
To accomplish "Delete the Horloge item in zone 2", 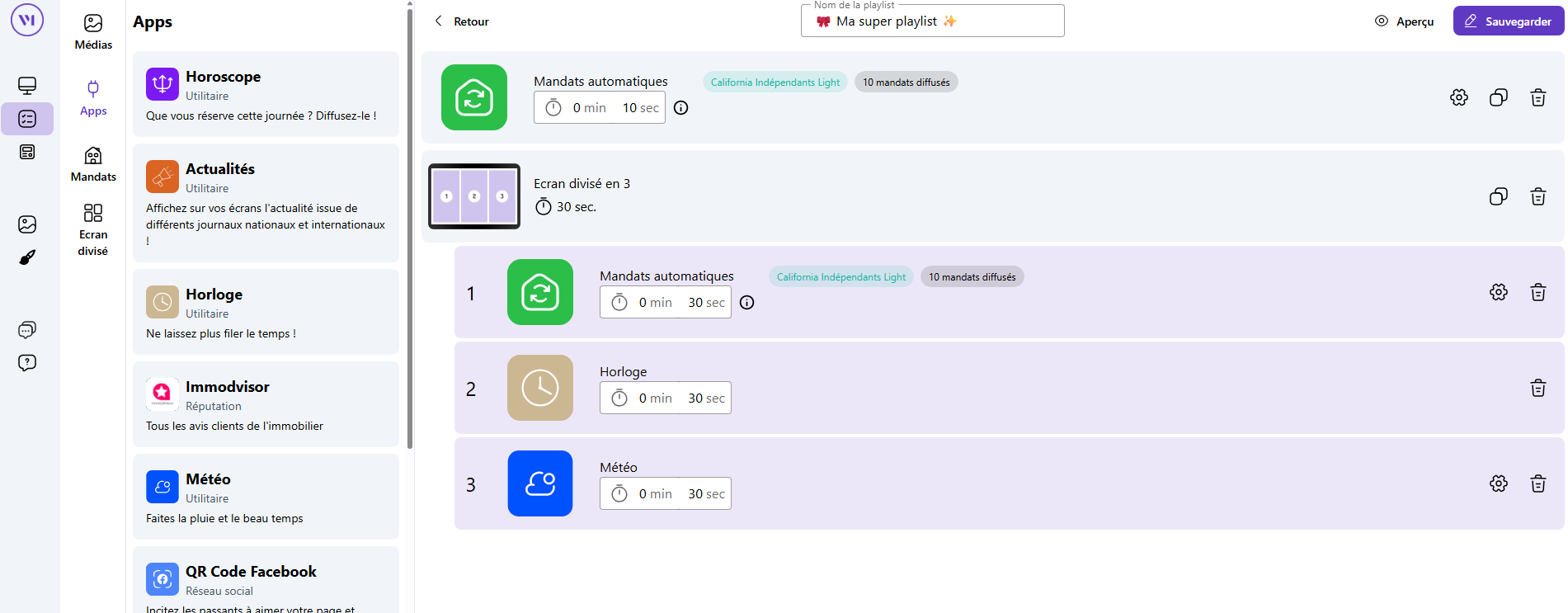I will tap(1538, 388).
